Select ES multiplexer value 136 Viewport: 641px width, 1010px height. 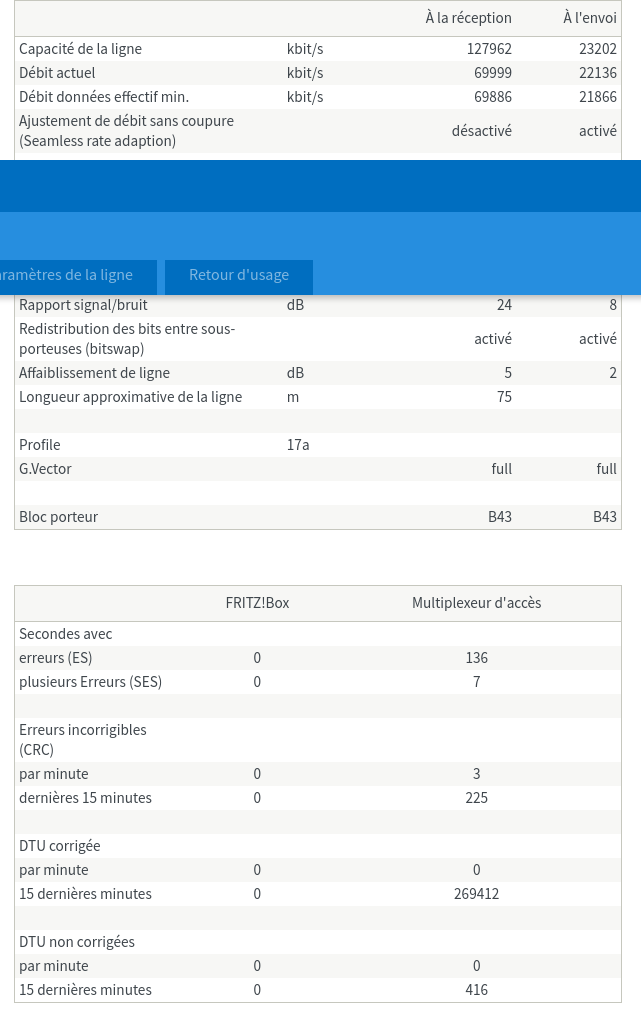477,658
